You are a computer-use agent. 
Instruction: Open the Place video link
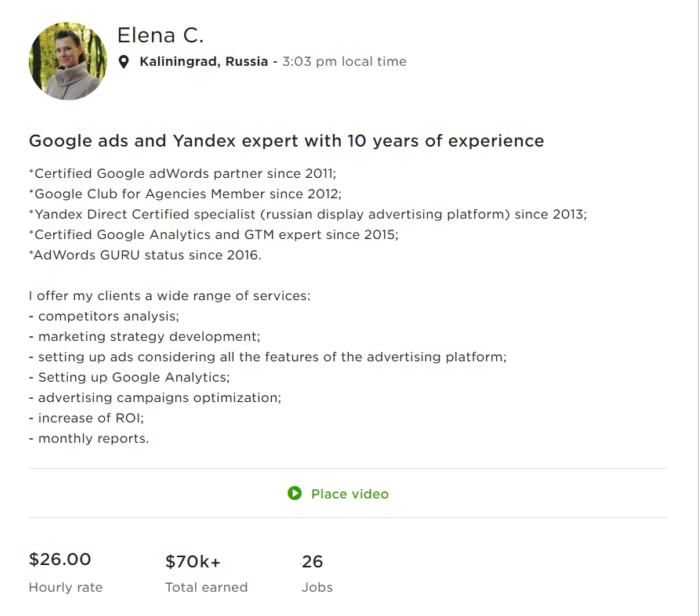click(349, 494)
